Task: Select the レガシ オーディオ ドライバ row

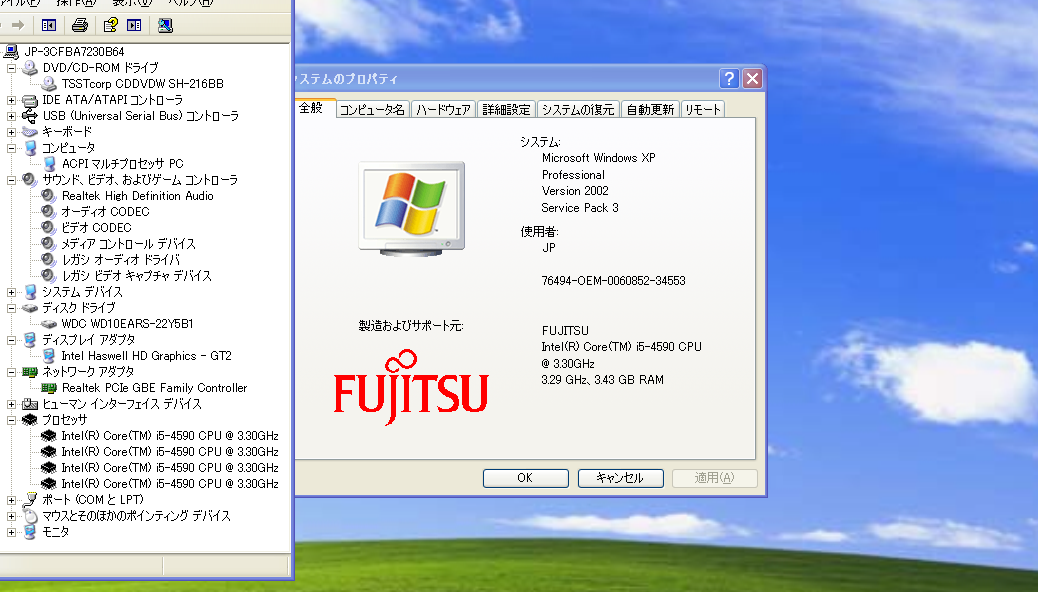Action: coord(120,260)
